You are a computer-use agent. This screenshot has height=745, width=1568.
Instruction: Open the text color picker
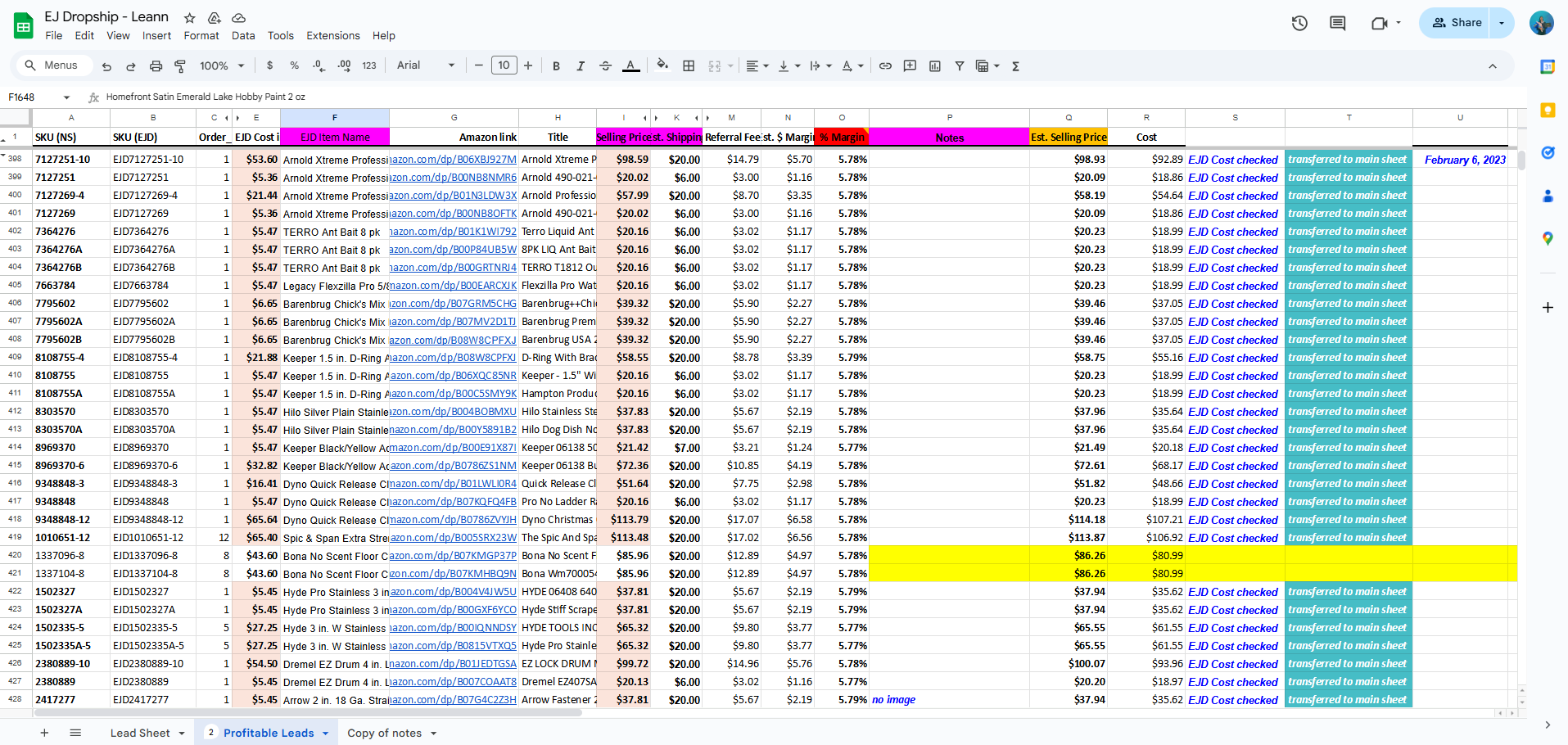pos(631,66)
